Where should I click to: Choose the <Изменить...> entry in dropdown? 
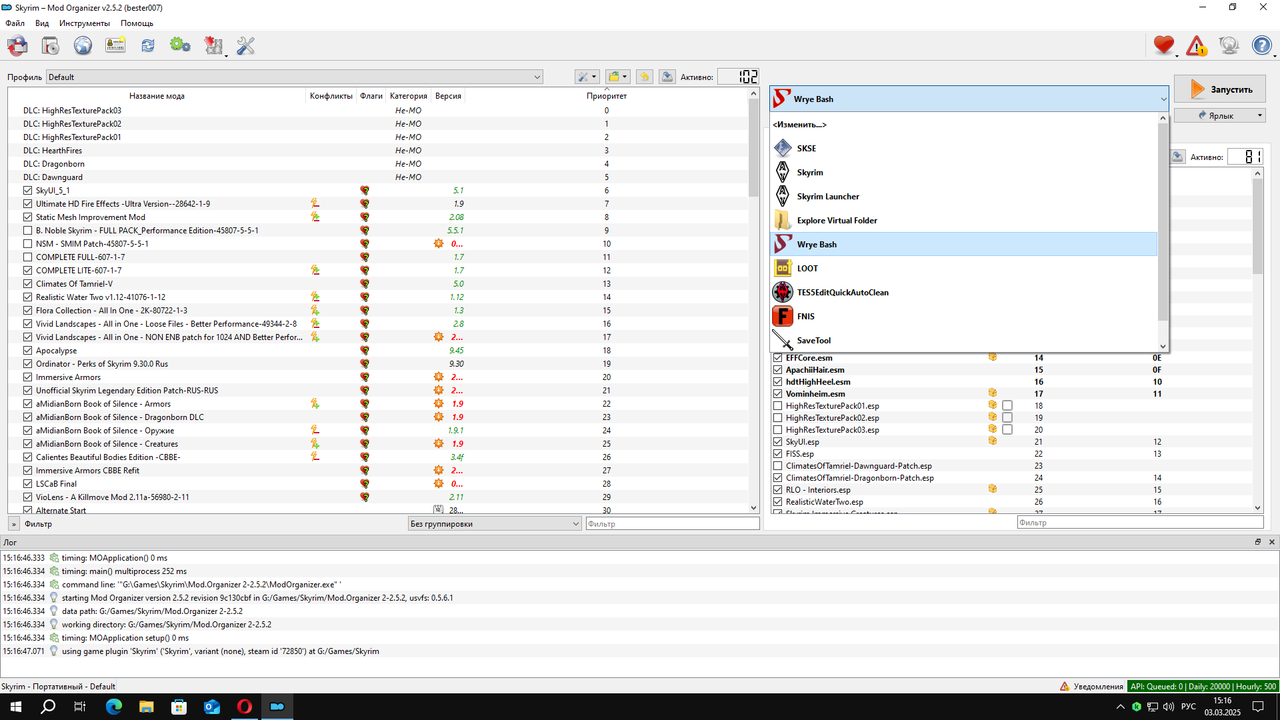[964, 124]
